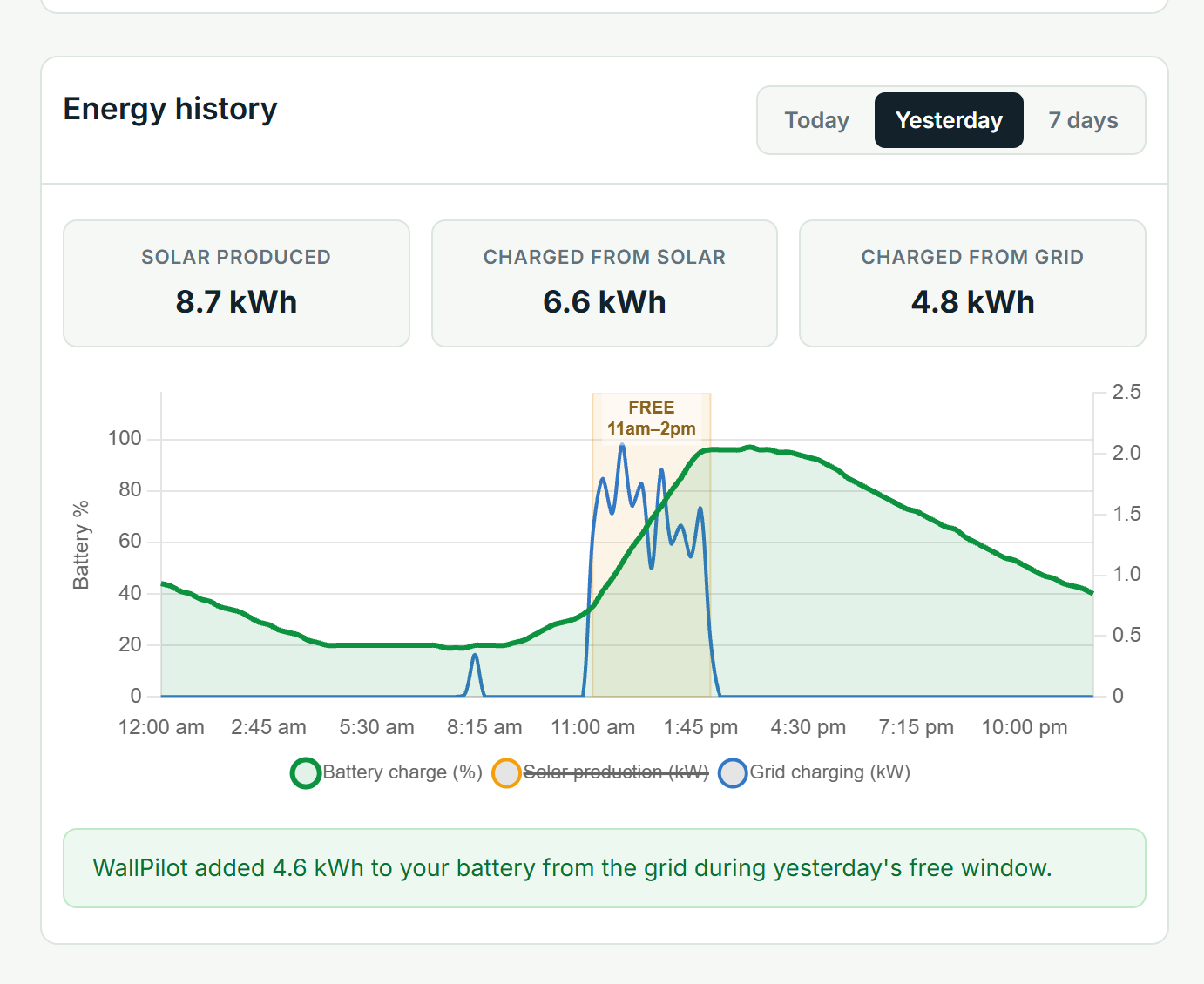The image size is (1204, 984).
Task: Click the 10:00 pm axis label
Action: (x=1025, y=727)
